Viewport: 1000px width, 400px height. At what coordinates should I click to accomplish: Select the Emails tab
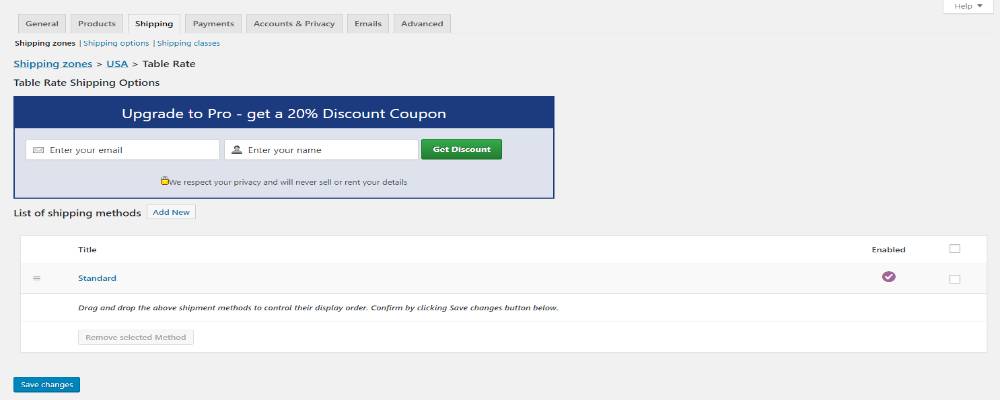(368, 23)
